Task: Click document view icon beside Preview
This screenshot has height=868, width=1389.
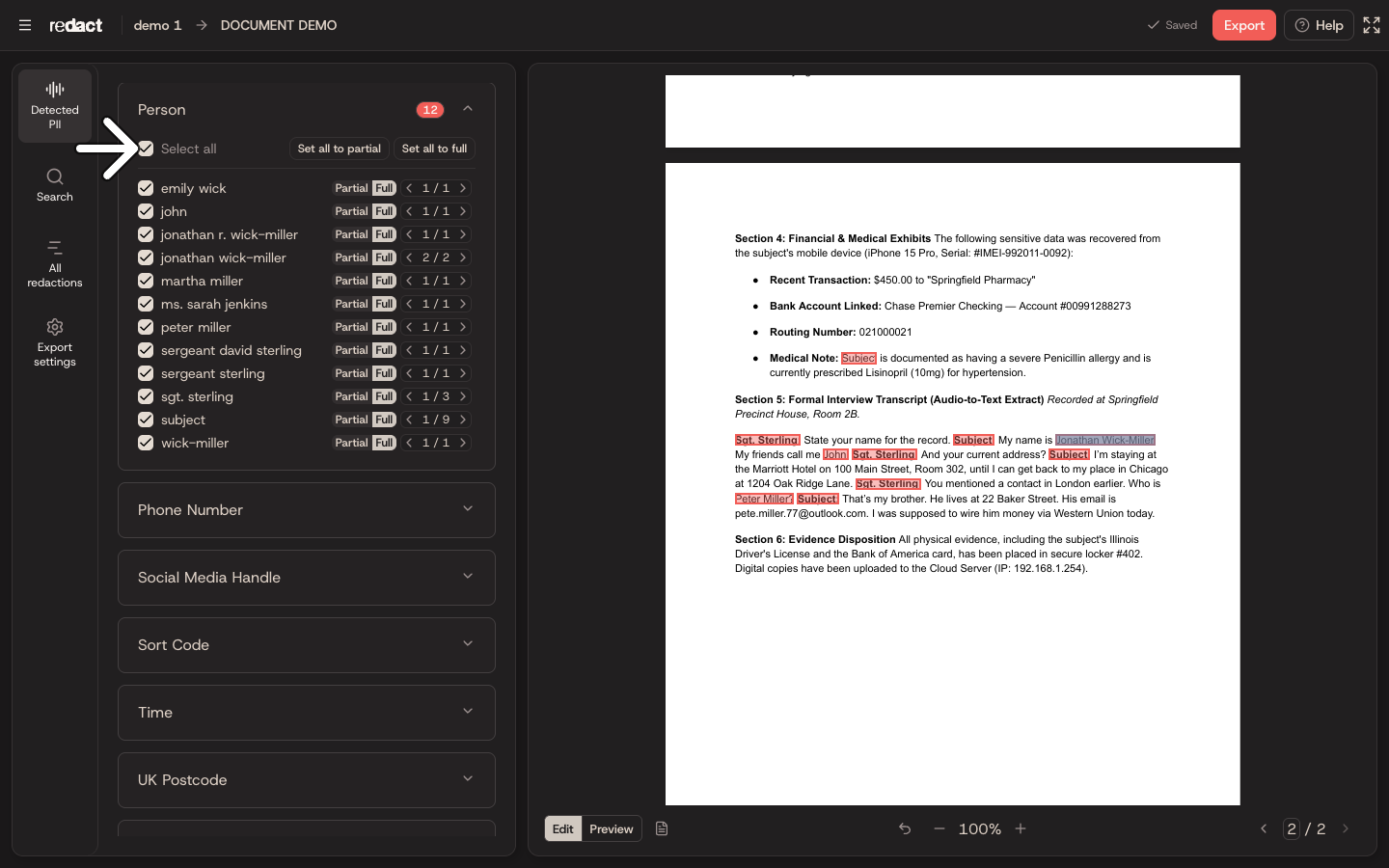Action: pyautogui.click(x=662, y=828)
